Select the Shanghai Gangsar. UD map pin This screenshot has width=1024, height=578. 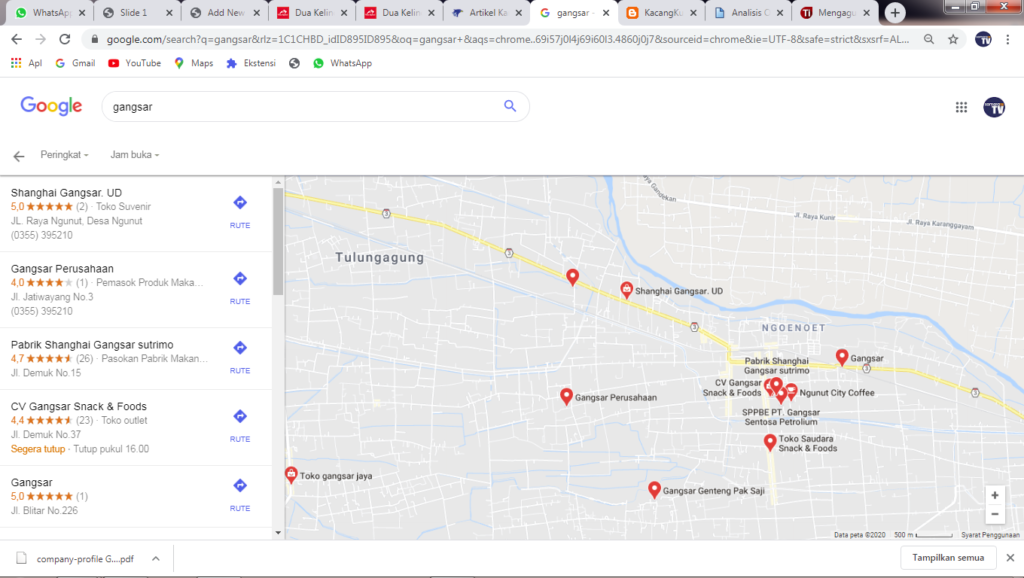[626, 289]
